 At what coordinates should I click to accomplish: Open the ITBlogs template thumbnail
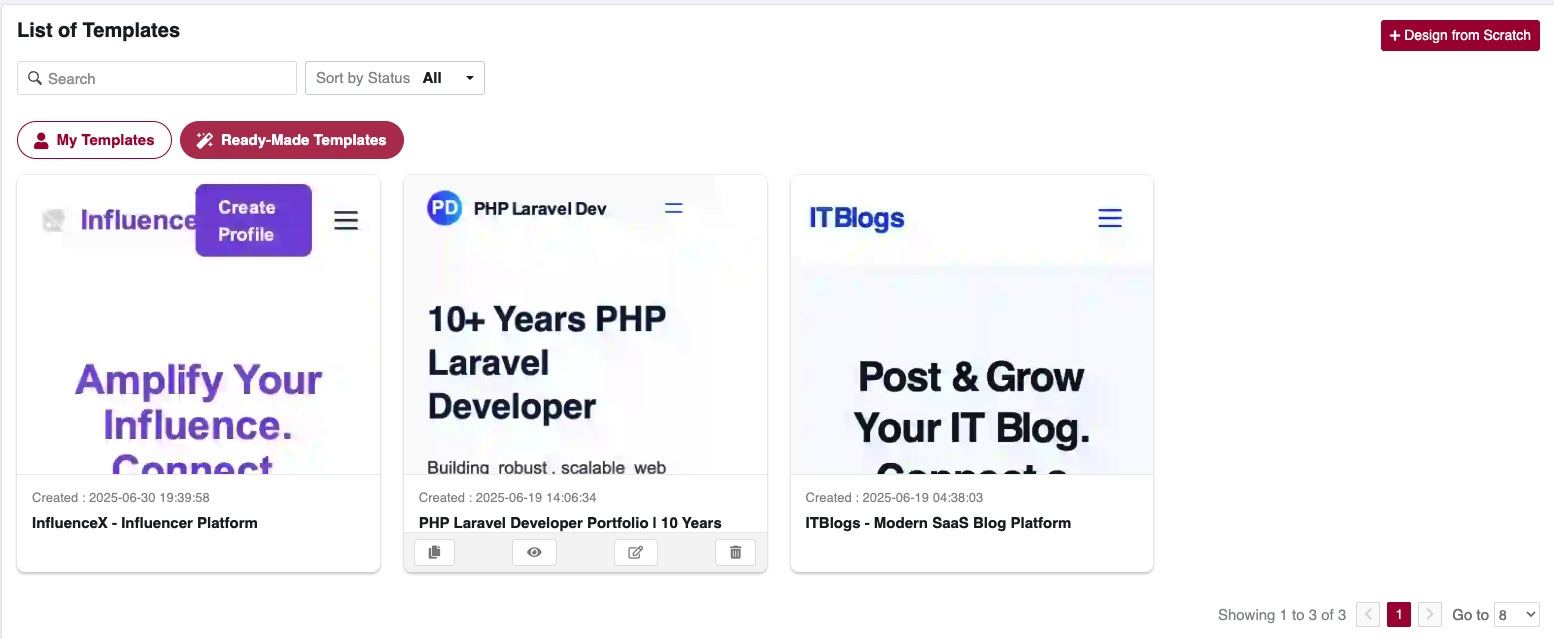click(x=972, y=325)
